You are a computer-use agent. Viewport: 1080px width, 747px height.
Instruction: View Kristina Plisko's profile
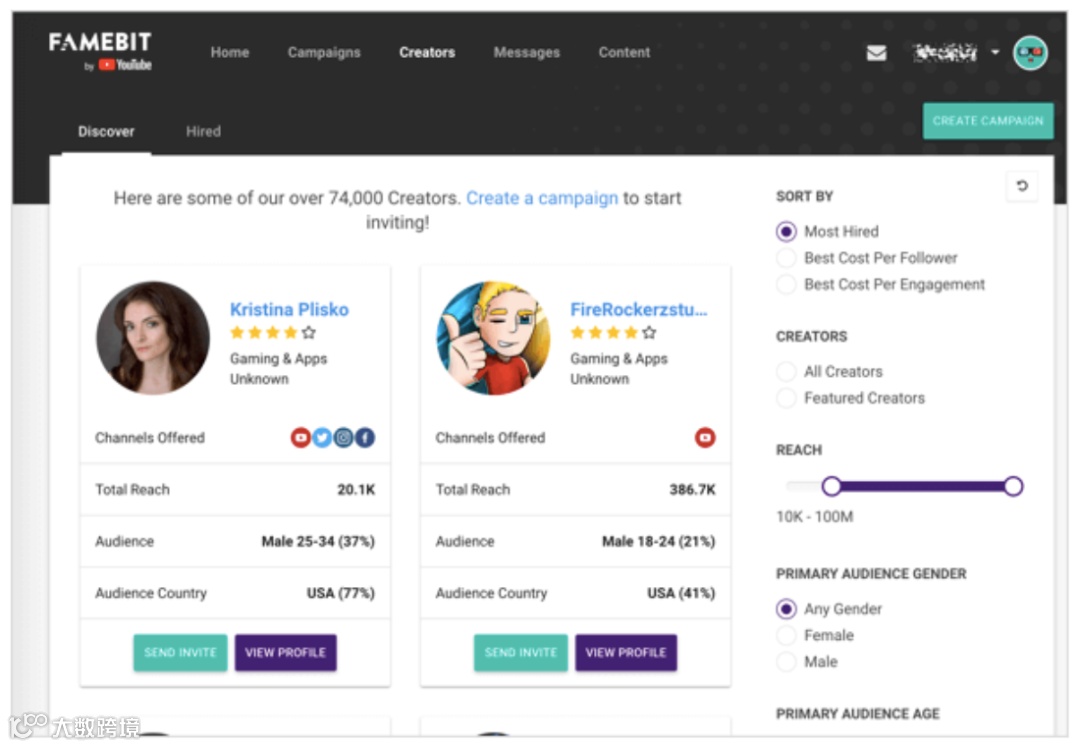286,653
